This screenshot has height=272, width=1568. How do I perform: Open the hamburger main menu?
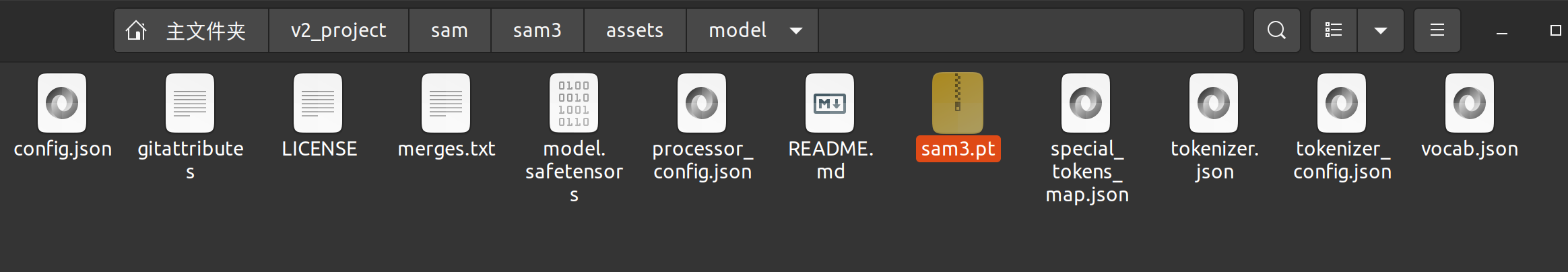point(1437,30)
